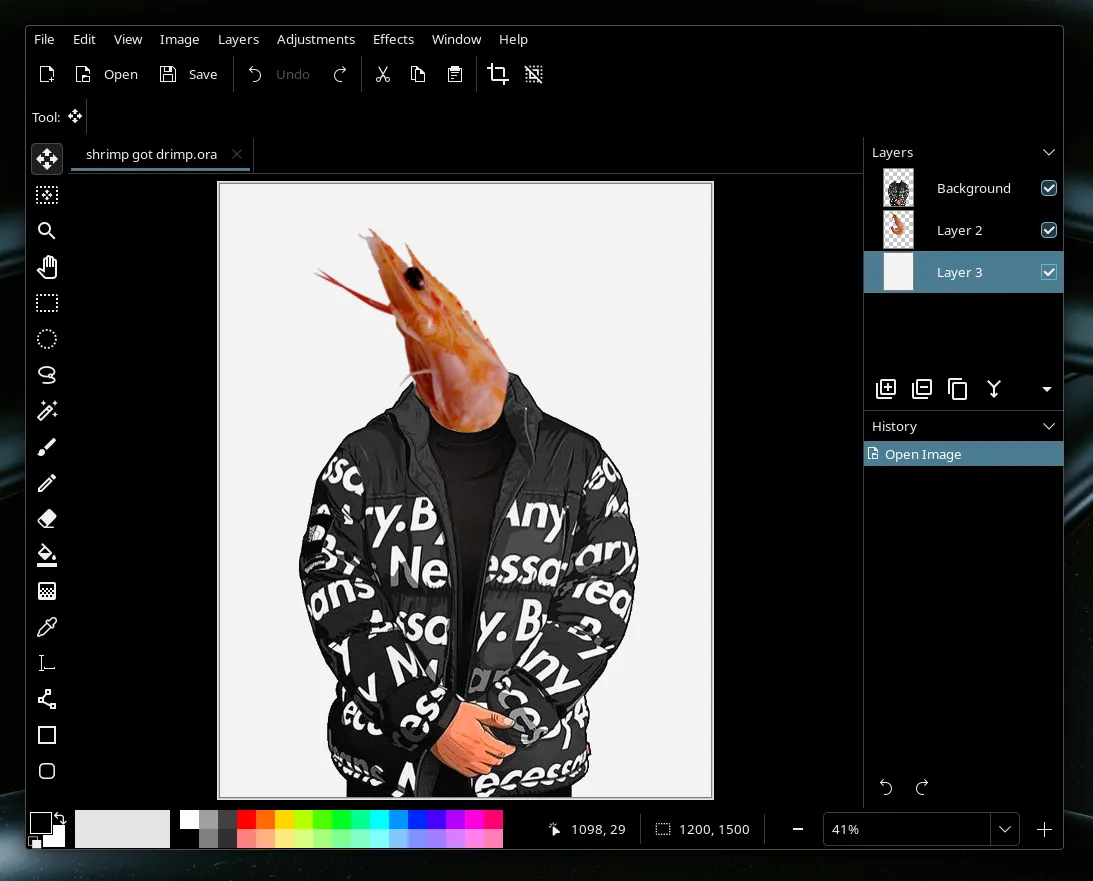Screen dimensions: 1093x881
Task: Disable visibility of Layer 3
Action: (1049, 272)
